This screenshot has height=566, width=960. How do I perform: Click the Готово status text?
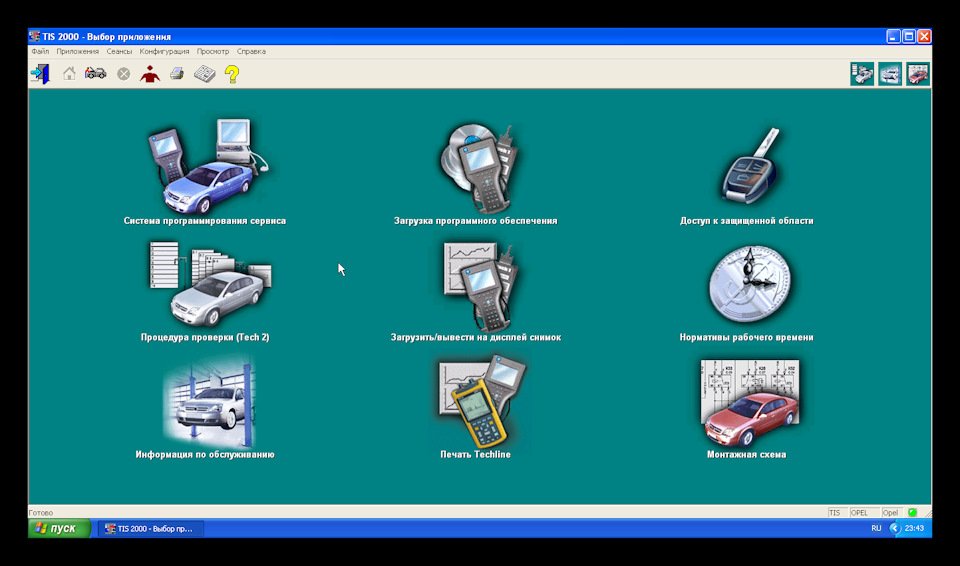click(x=41, y=513)
